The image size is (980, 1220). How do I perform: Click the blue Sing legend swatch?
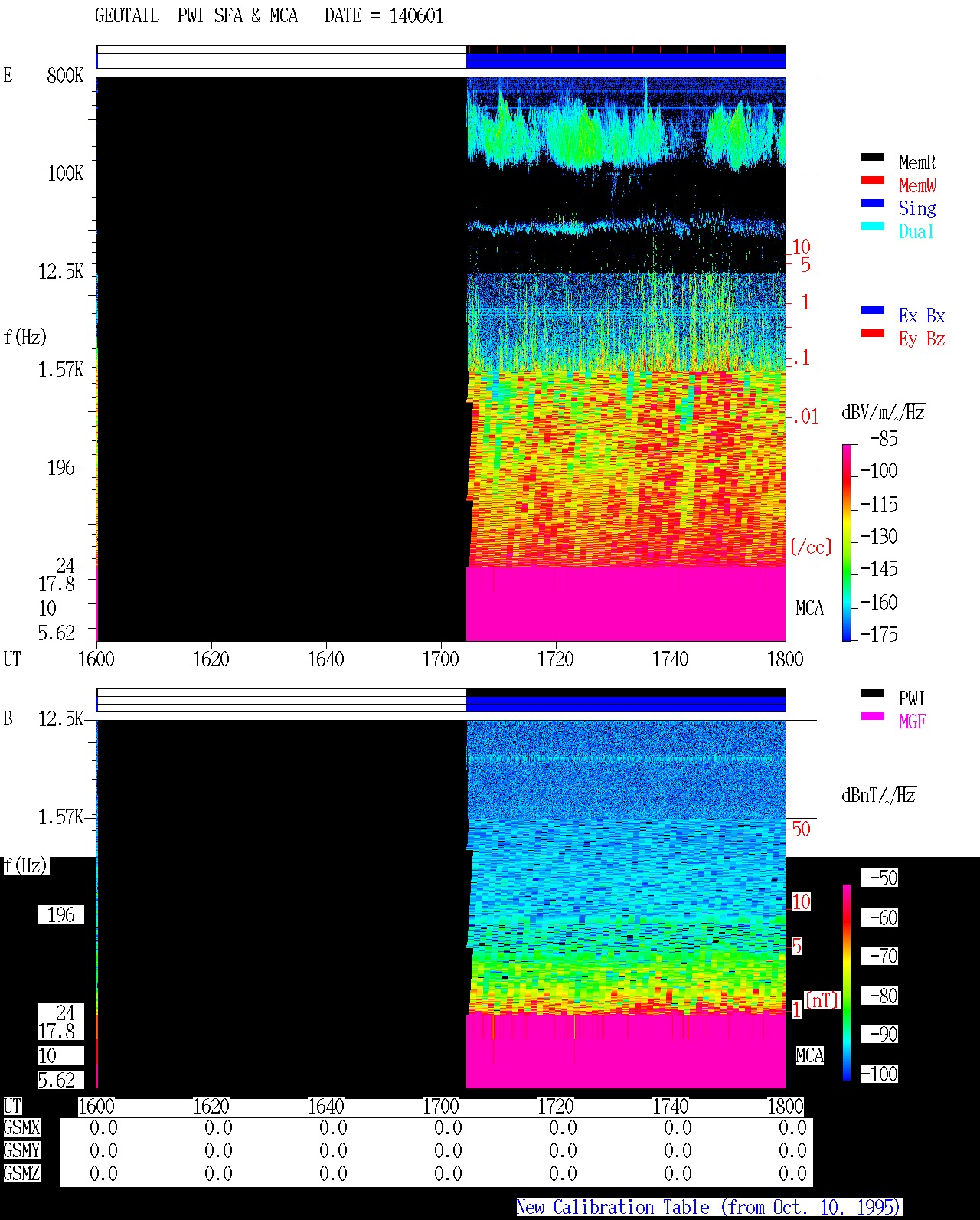(x=873, y=204)
